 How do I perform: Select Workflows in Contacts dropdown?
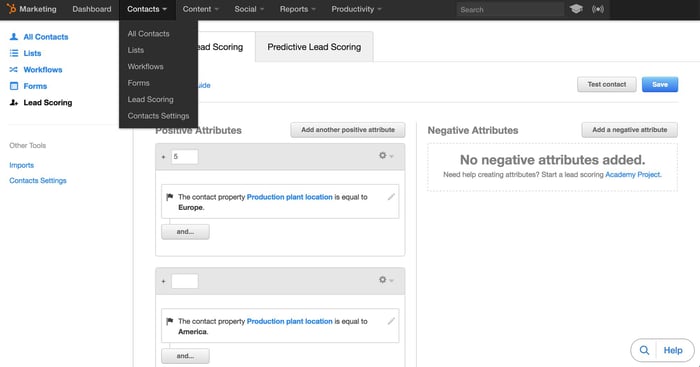point(146,67)
